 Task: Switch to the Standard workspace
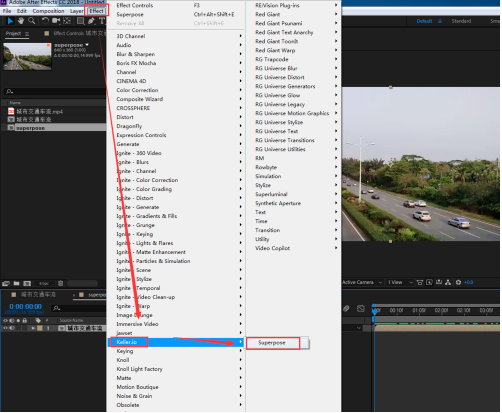pos(462,21)
